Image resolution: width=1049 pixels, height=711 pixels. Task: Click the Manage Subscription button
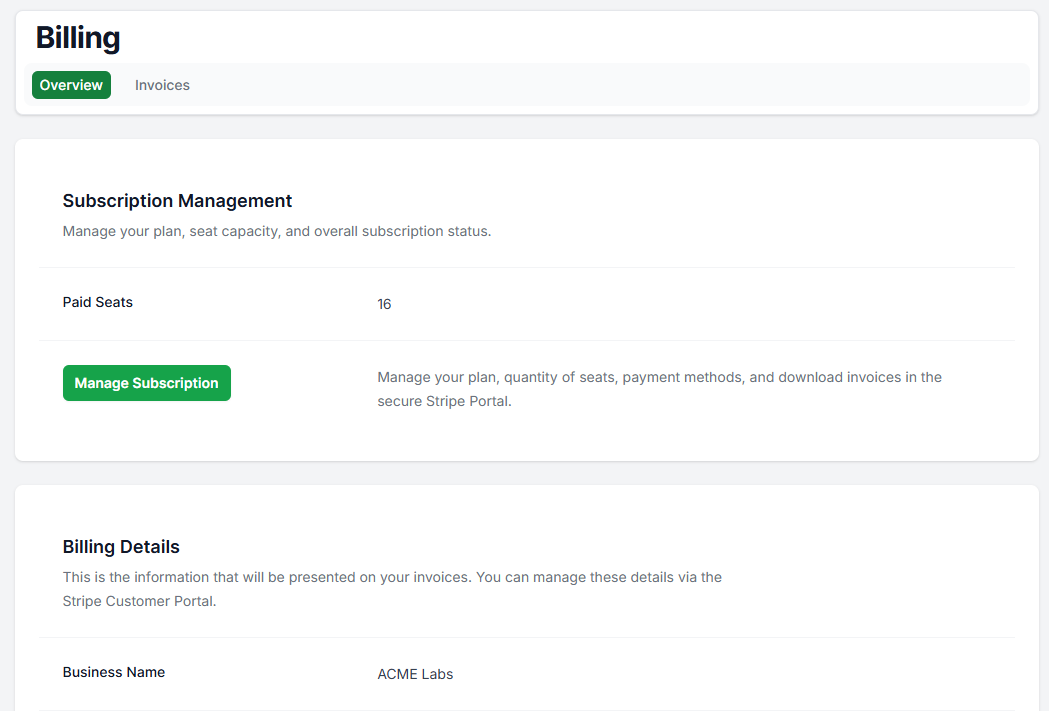146,383
